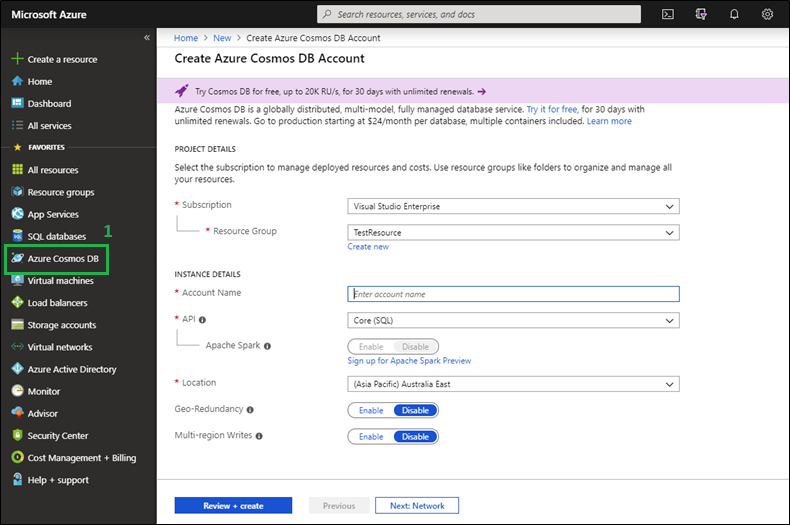
Task: Select Disable for Geo-Redundancy
Action: [x=415, y=411]
